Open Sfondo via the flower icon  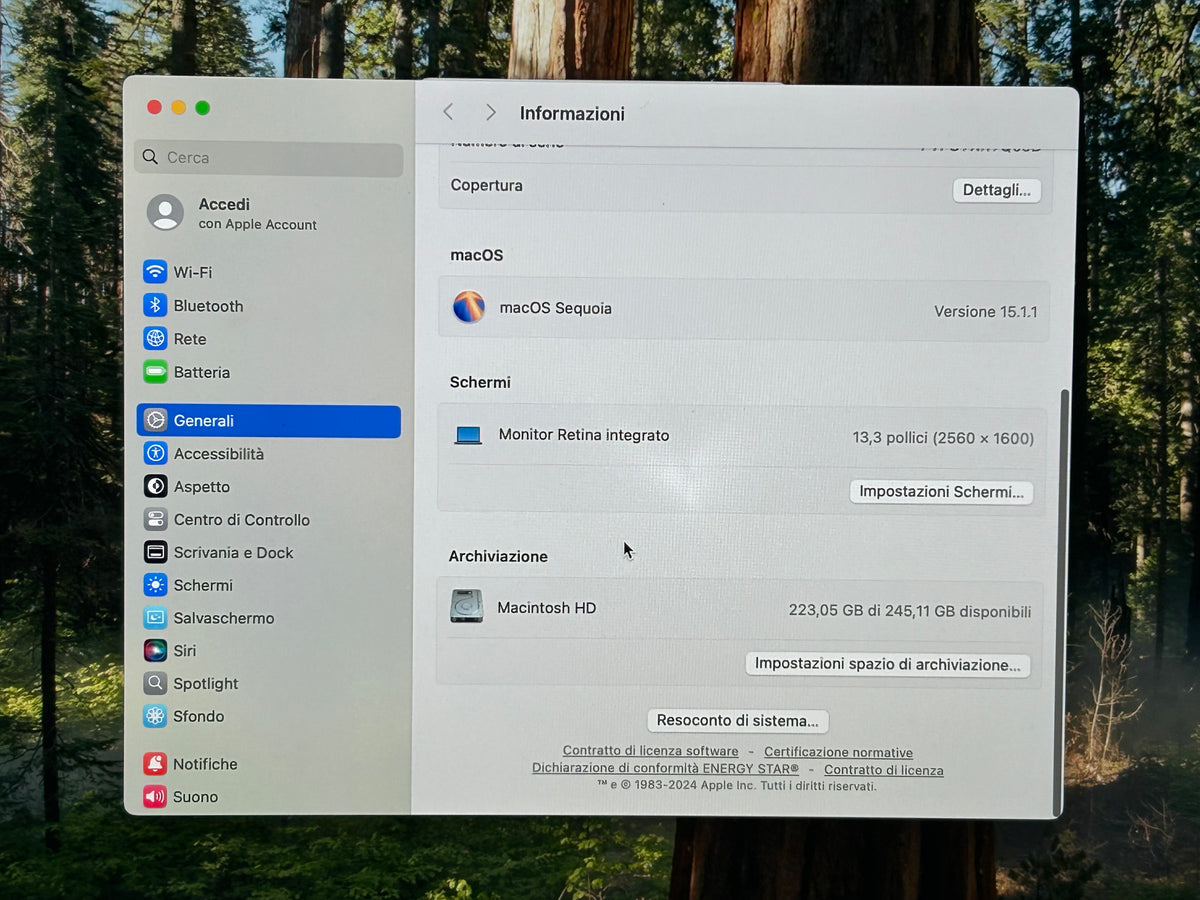pos(155,716)
